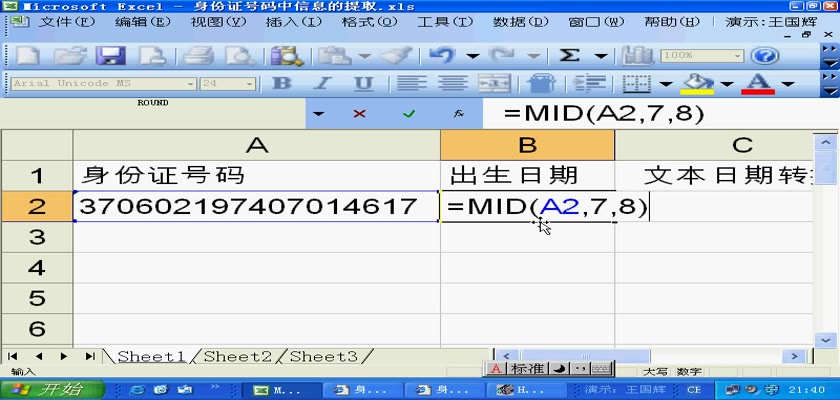Click the Undo arrow icon

[442, 56]
